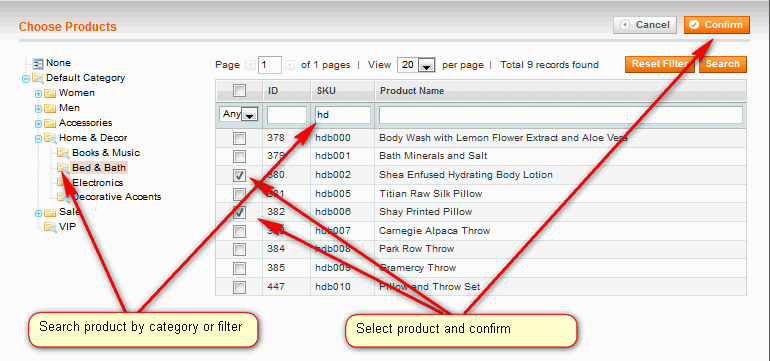Viewport: 770px width, 361px height.
Task: Sort by the ID column header
Action: tap(273, 91)
